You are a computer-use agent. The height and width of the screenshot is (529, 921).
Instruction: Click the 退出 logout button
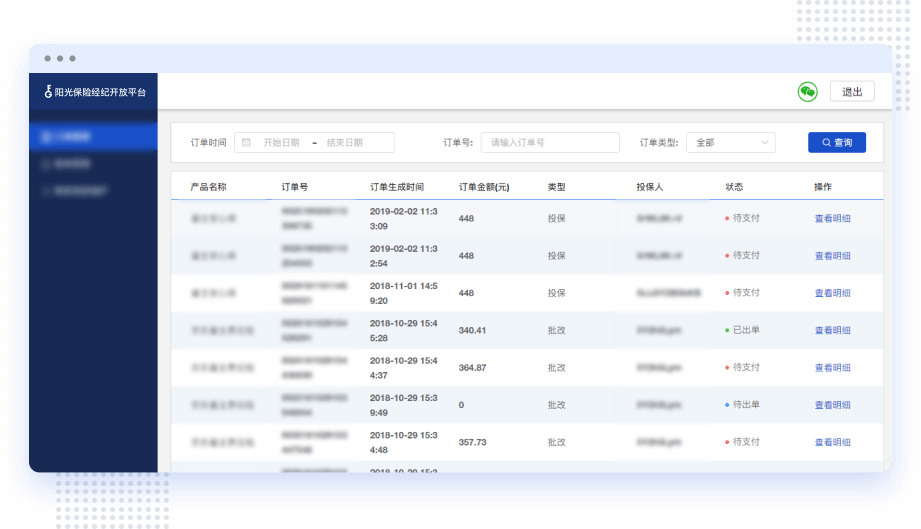point(852,92)
